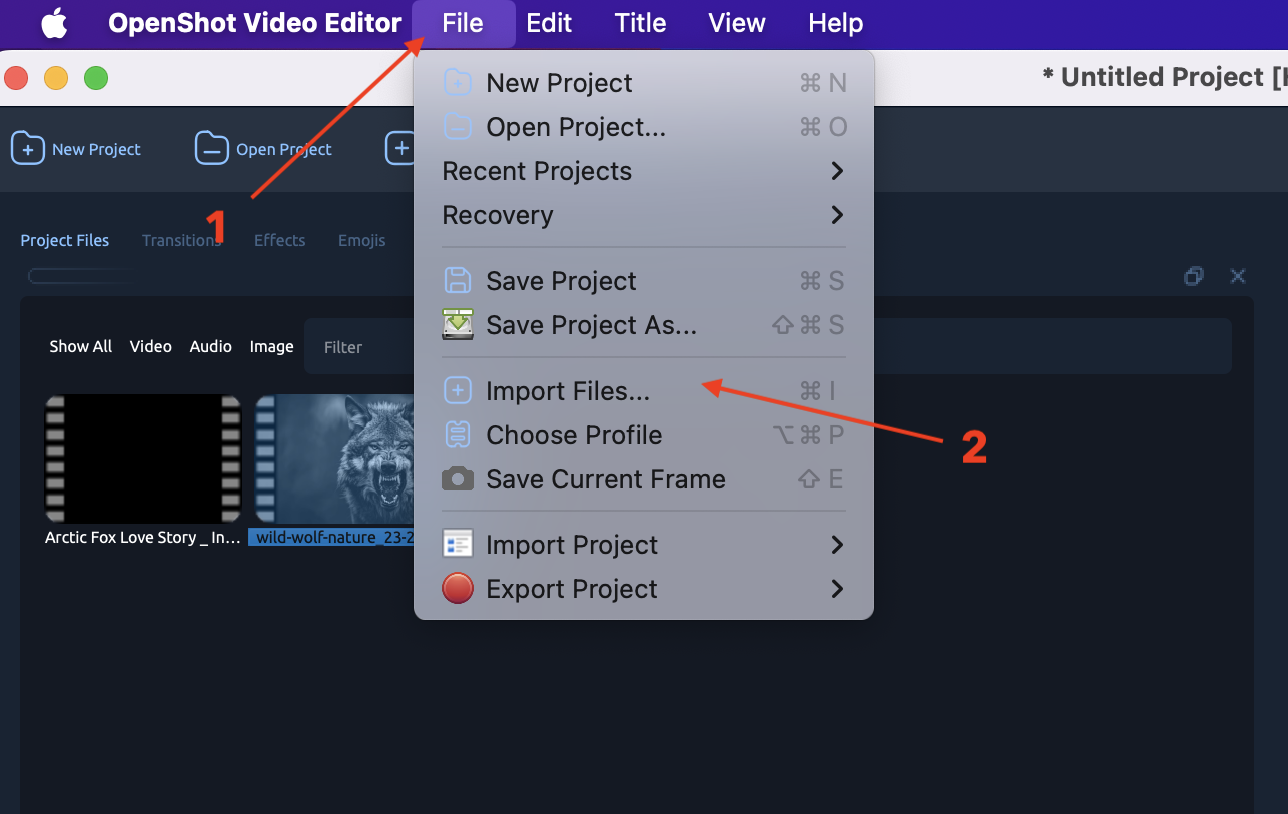Image resolution: width=1288 pixels, height=814 pixels.
Task: Choose New Project from the File menu
Action: (x=644, y=82)
